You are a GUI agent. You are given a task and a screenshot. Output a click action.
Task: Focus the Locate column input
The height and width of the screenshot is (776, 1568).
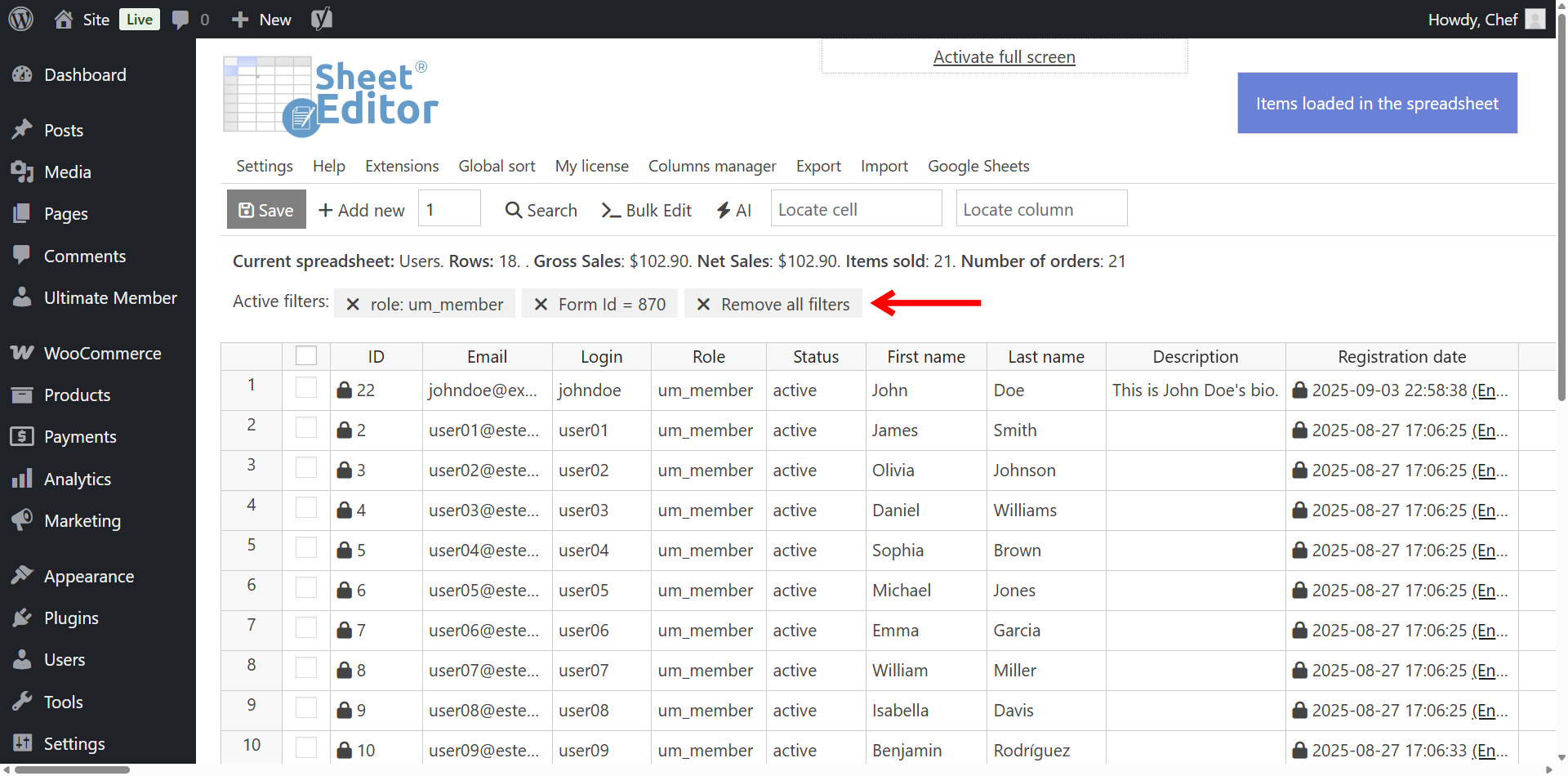[x=1042, y=208]
